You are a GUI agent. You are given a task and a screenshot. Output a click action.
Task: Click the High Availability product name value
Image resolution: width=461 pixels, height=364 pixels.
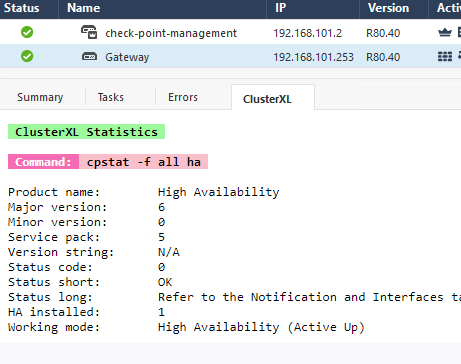click(x=219, y=192)
